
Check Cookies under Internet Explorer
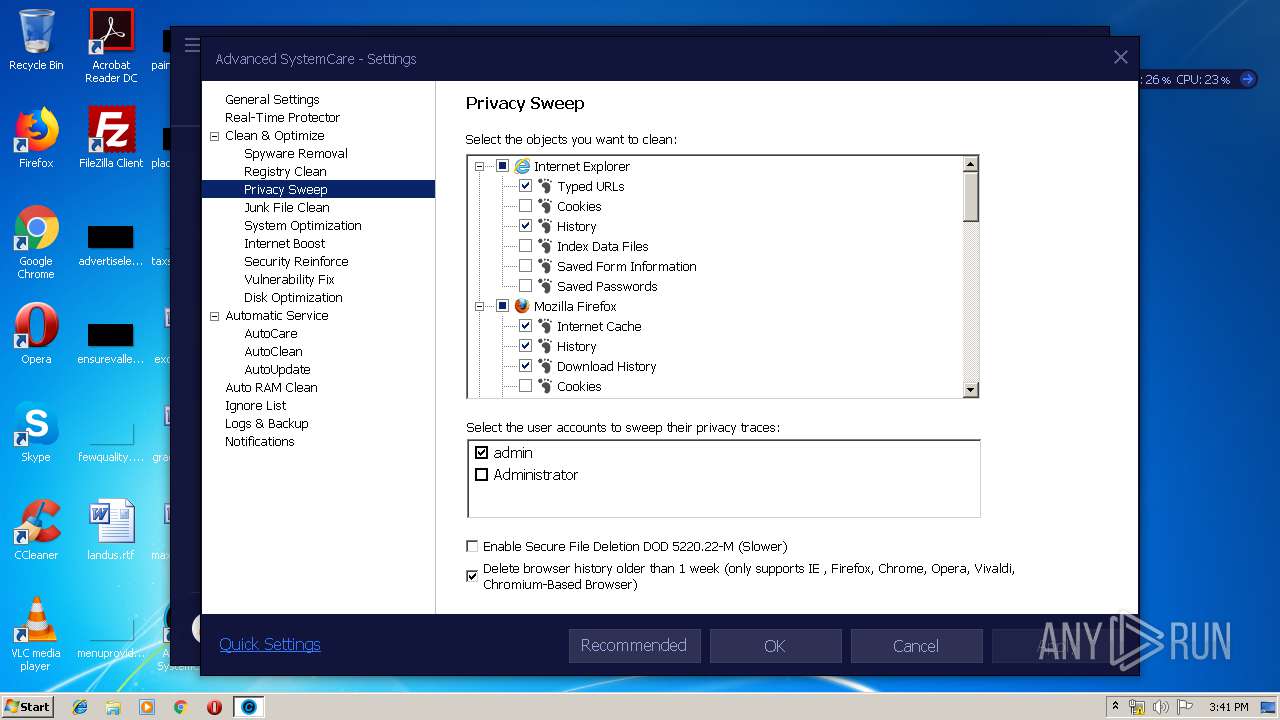(x=525, y=206)
